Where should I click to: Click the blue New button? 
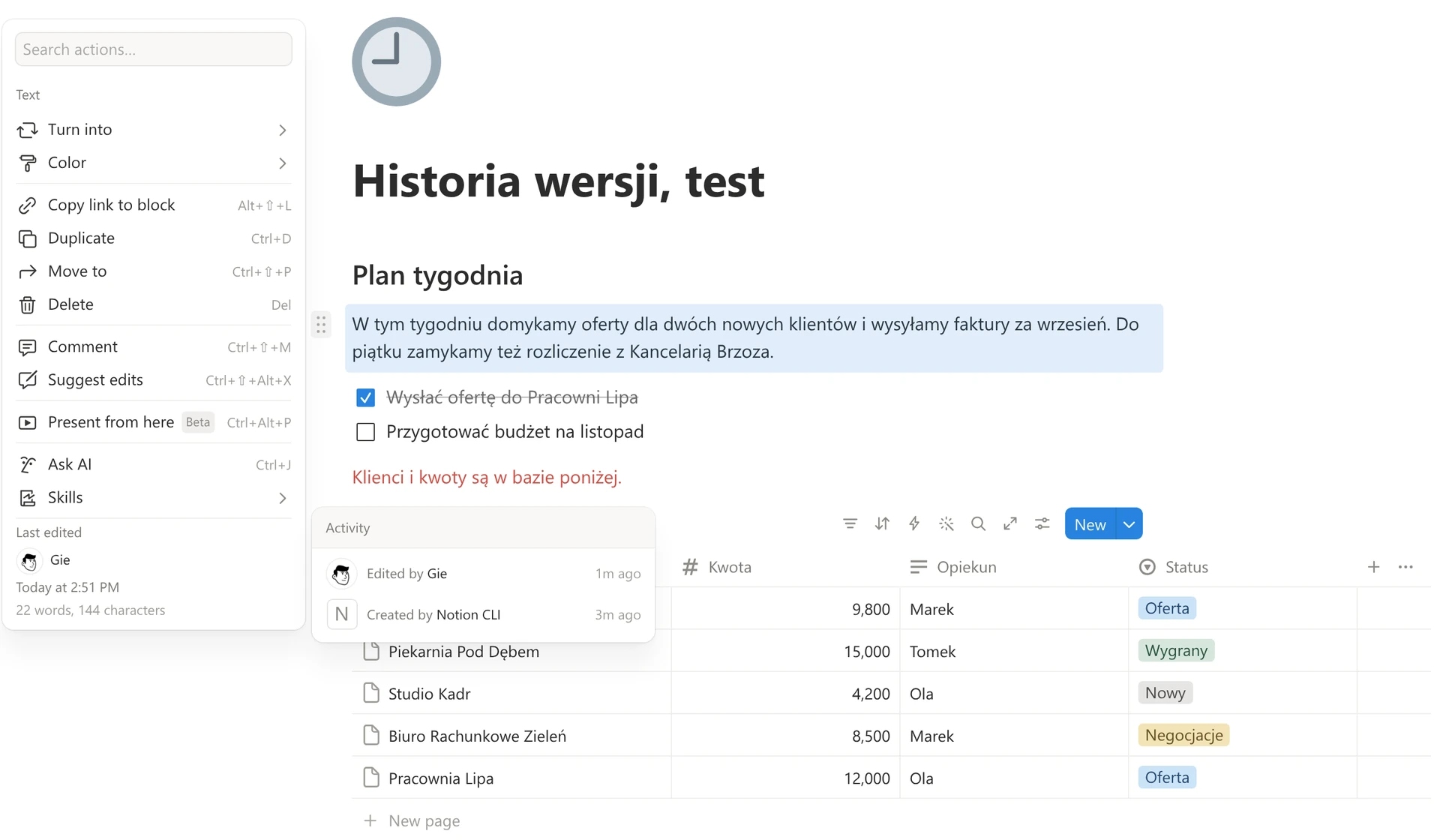(1090, 524)
